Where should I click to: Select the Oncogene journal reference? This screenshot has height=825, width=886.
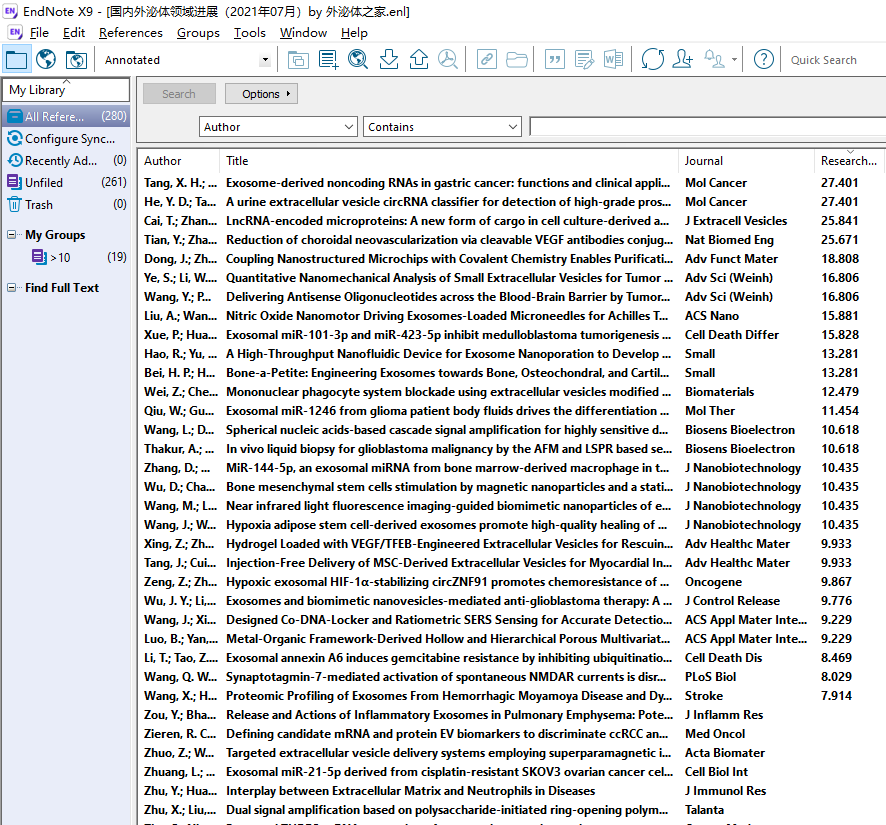pyautogui.click(x=511, y=582)
